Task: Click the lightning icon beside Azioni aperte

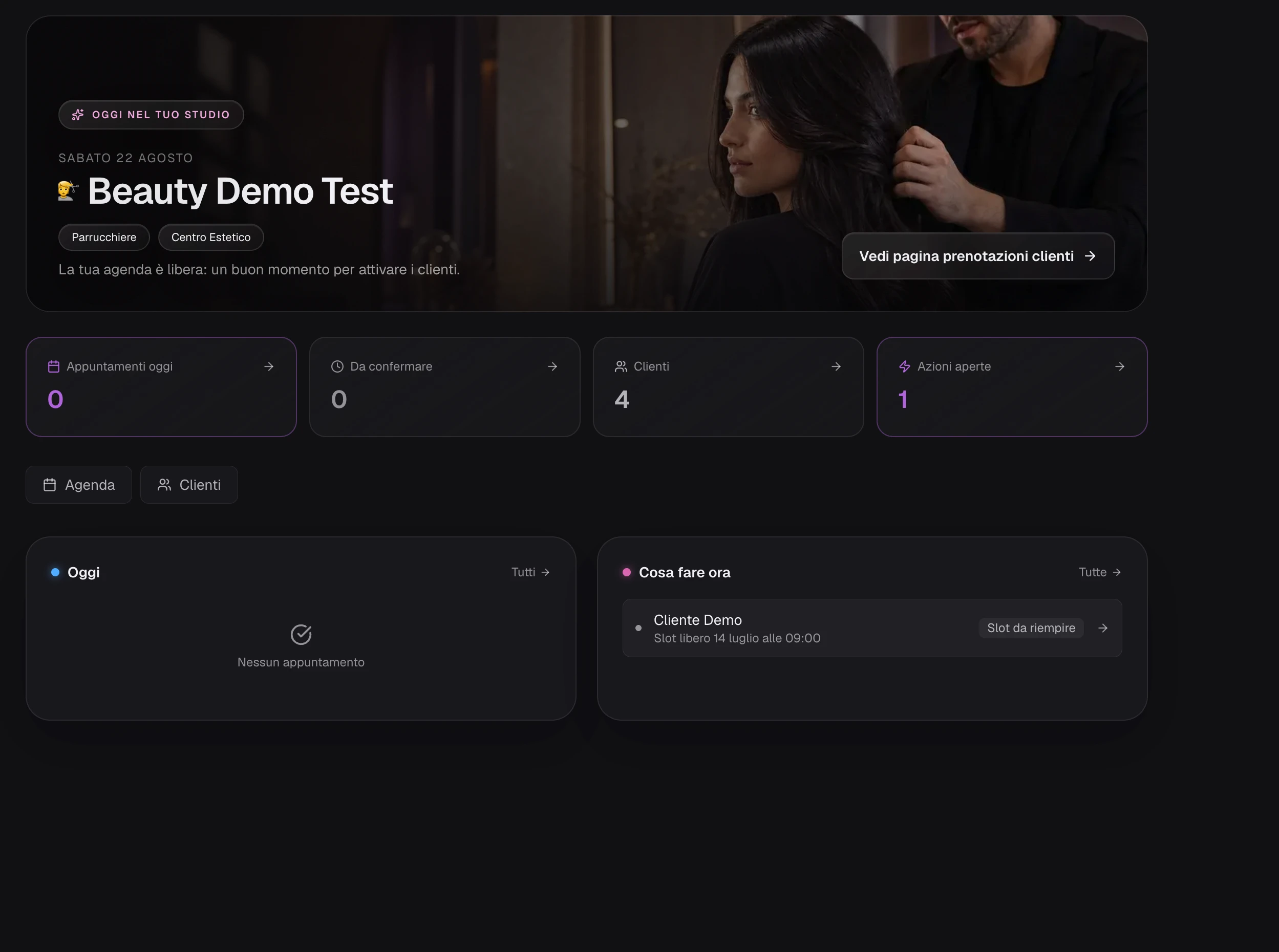Action: (x=904, y=366)
